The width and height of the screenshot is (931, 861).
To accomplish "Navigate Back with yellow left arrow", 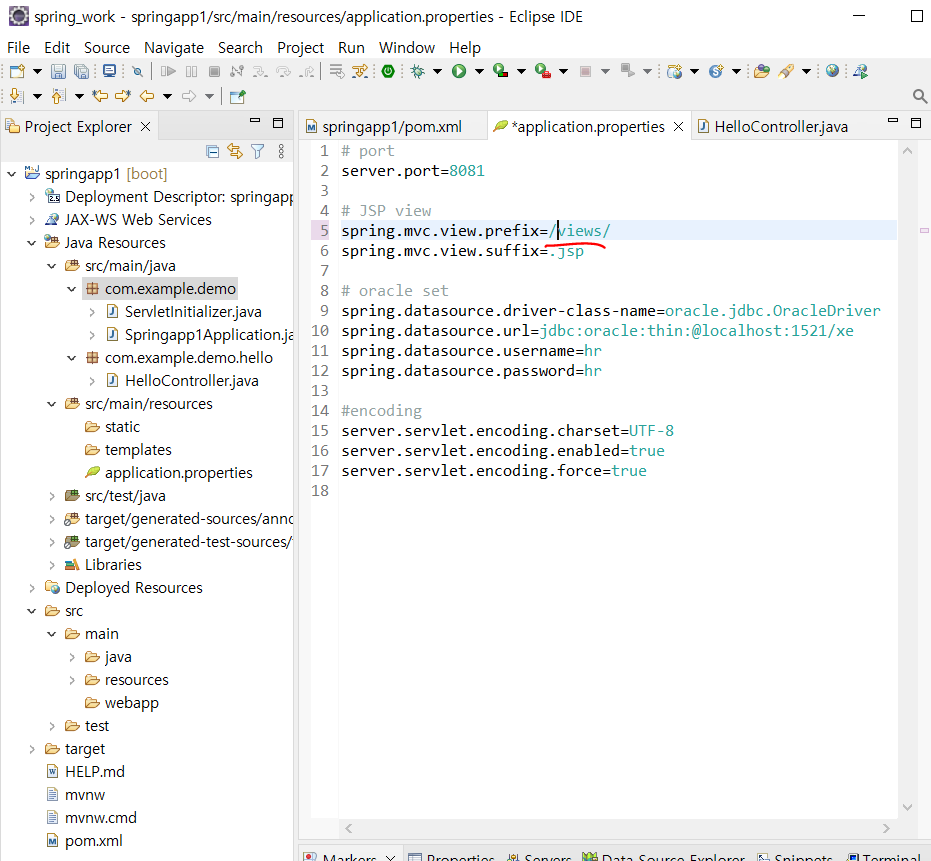I will 147,96.
